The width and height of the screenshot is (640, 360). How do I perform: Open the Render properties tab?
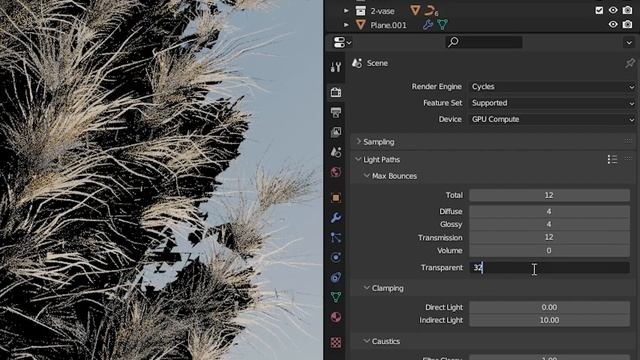point(336,92)
